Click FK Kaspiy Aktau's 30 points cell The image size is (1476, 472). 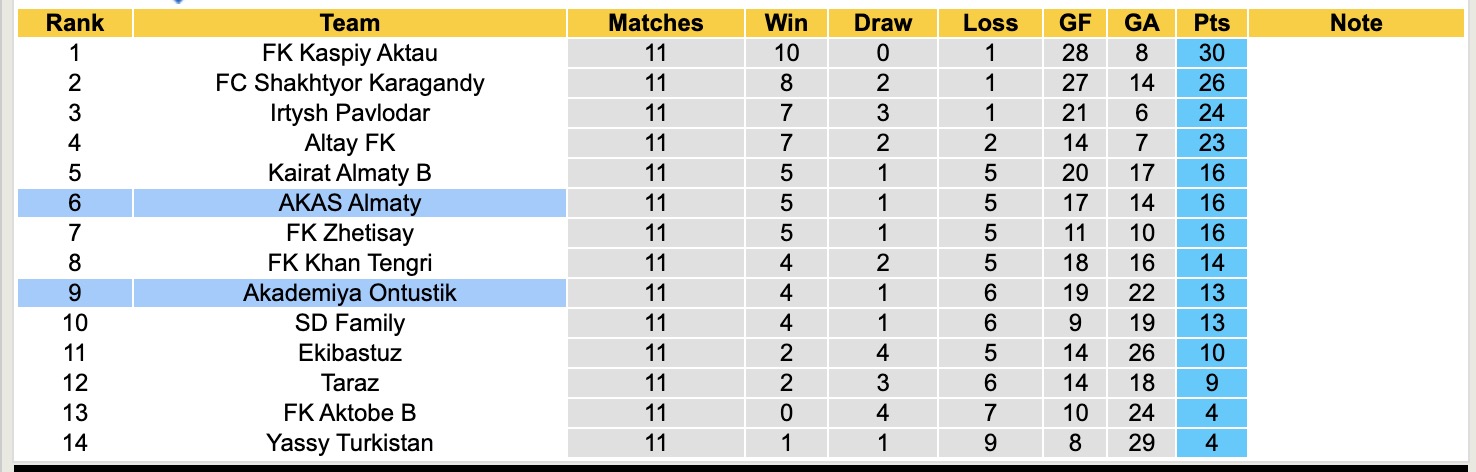point(1212,53)
